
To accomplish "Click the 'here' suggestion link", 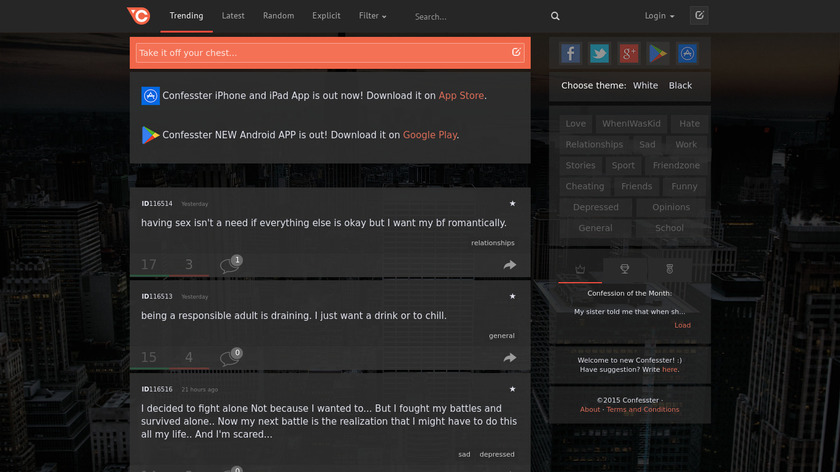I will coord(669,370).
